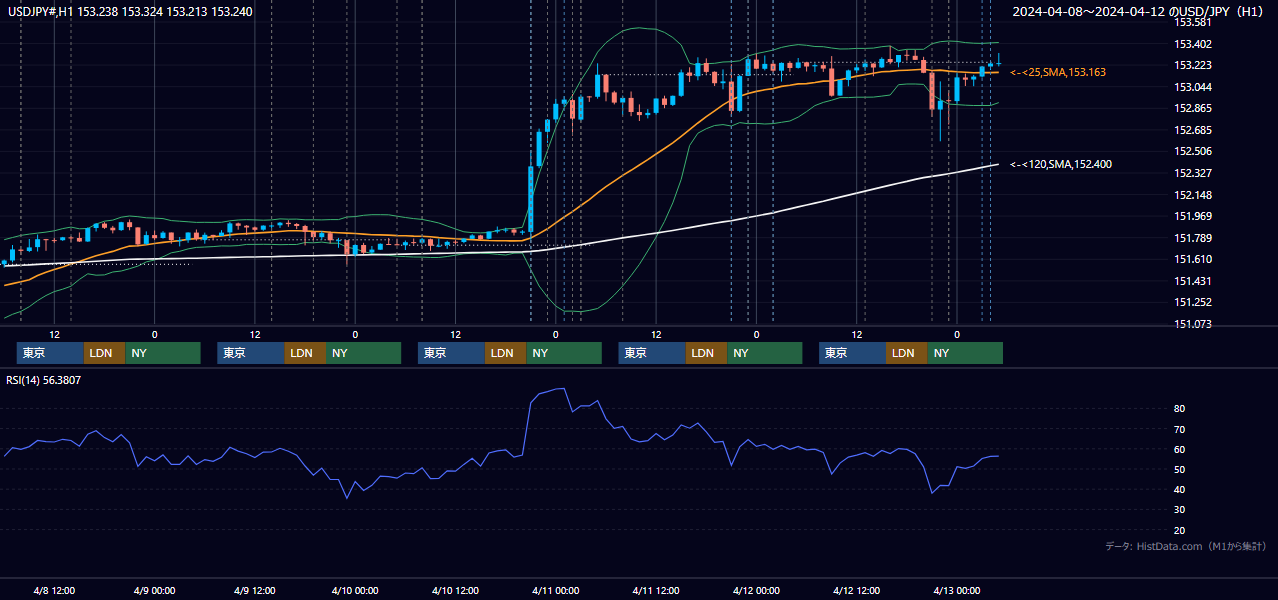This screenshot has width=1278, height=600.
Task: Click the 151.252 price axis label
Action: coord(1192,303)
